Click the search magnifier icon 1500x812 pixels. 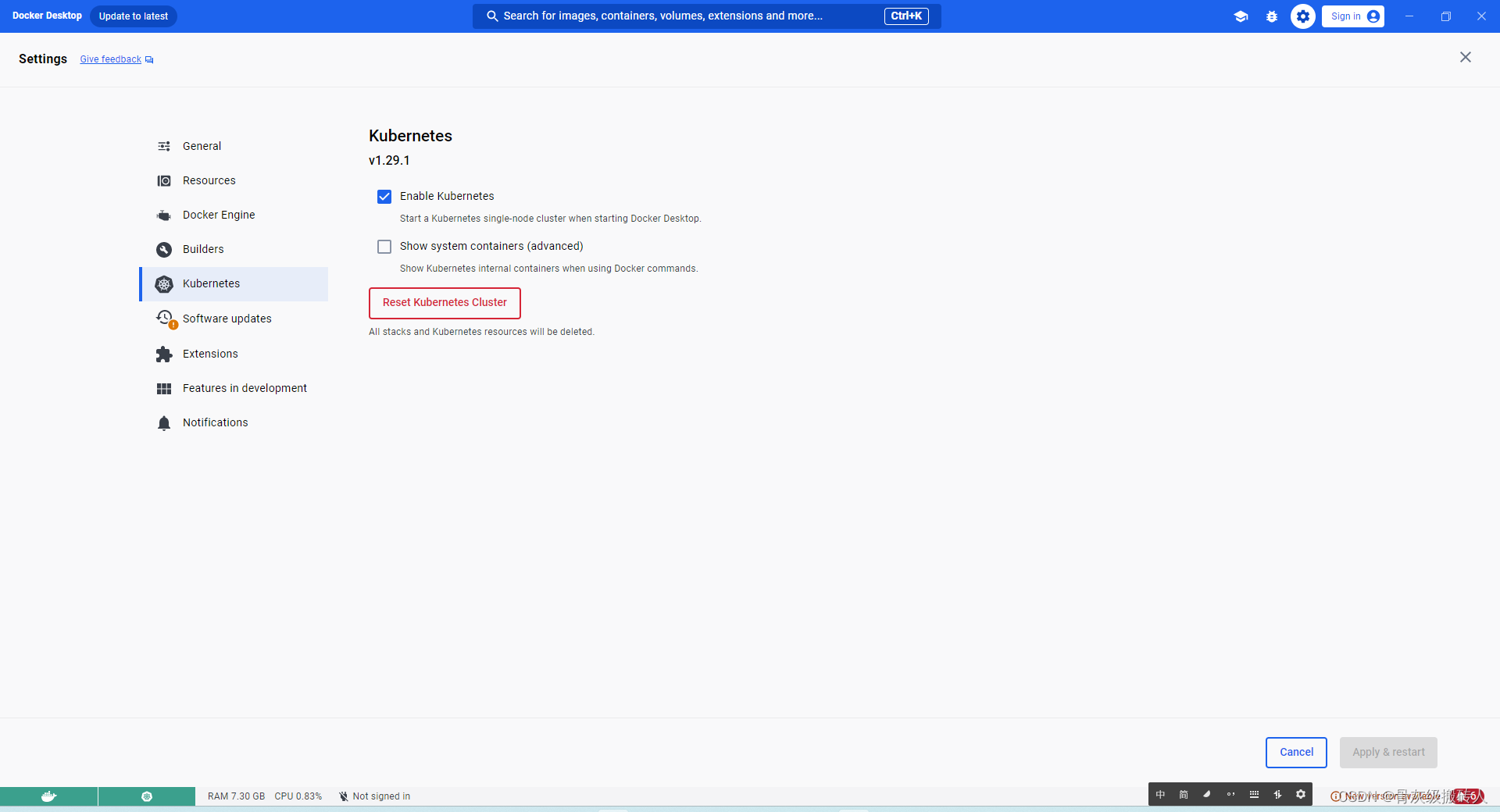coord(492,16)
